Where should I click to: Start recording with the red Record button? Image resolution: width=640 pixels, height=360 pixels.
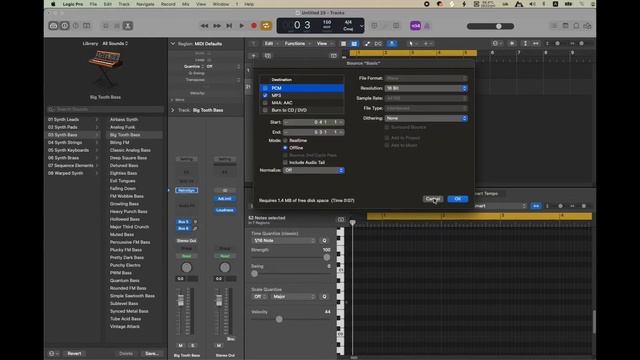pyautogui.click(x=254, y=26)
